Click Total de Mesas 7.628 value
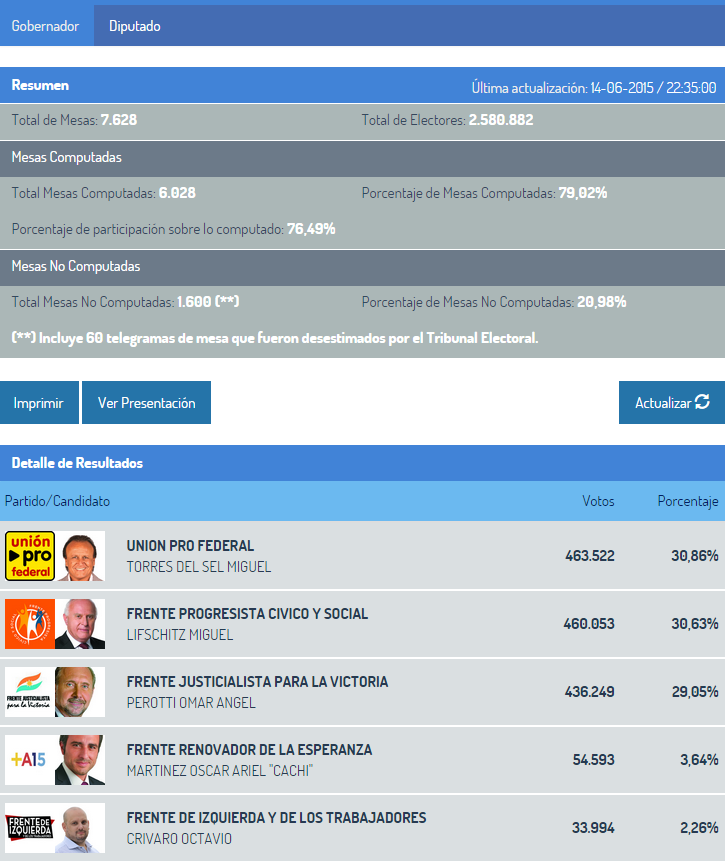 point(119,120)
